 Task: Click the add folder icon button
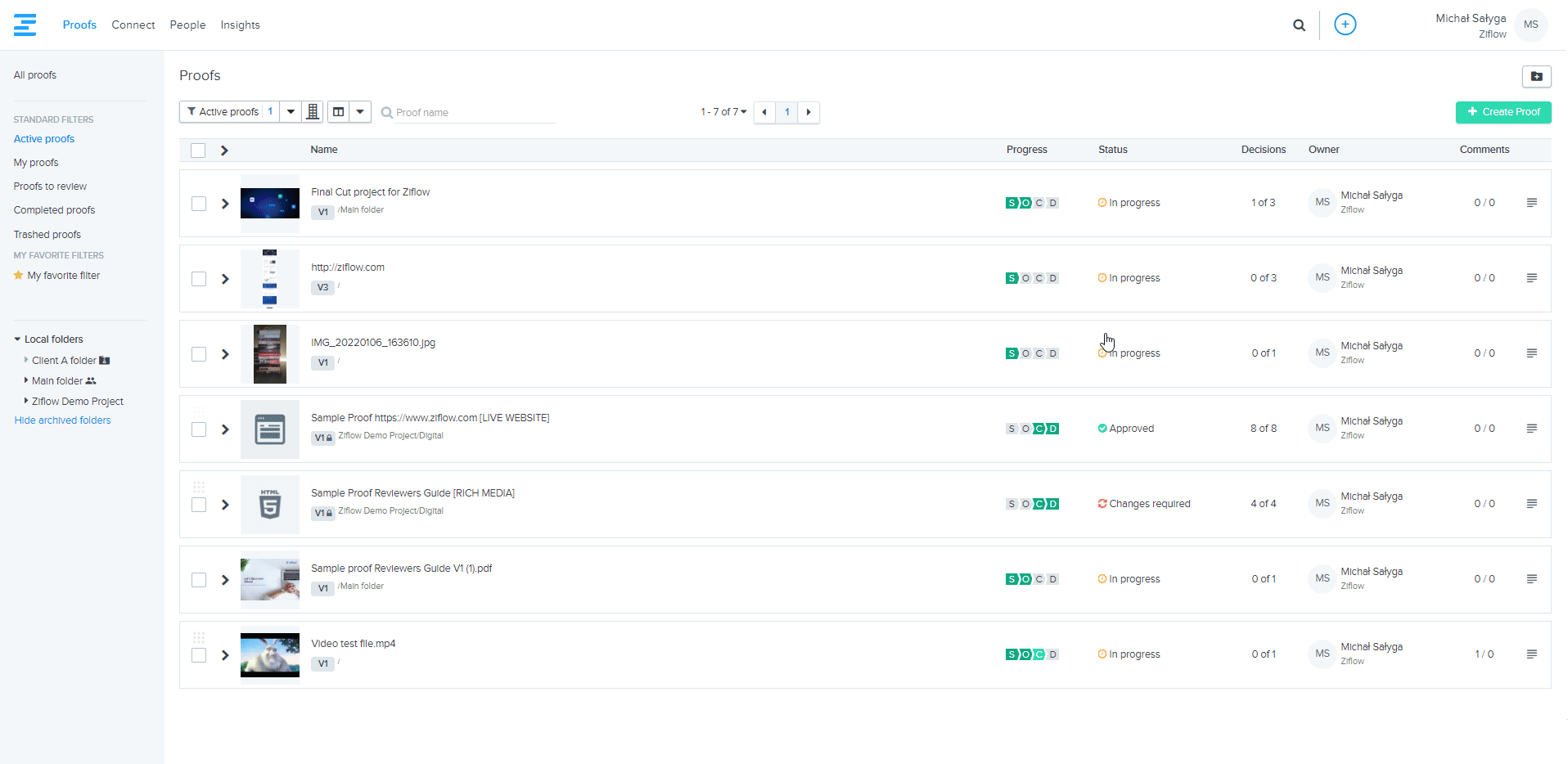click(1536, 76)
